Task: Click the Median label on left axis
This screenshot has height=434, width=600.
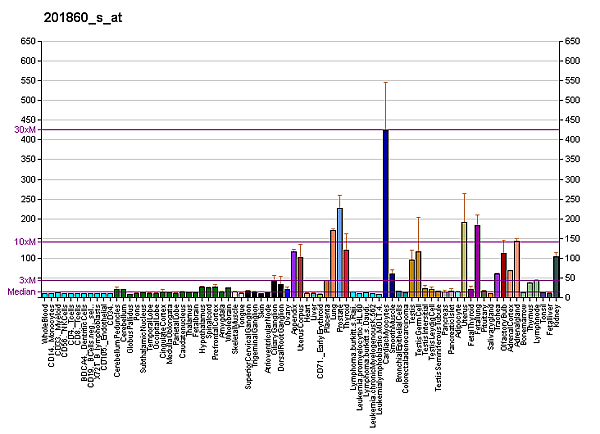Action: tap(22, 292)
